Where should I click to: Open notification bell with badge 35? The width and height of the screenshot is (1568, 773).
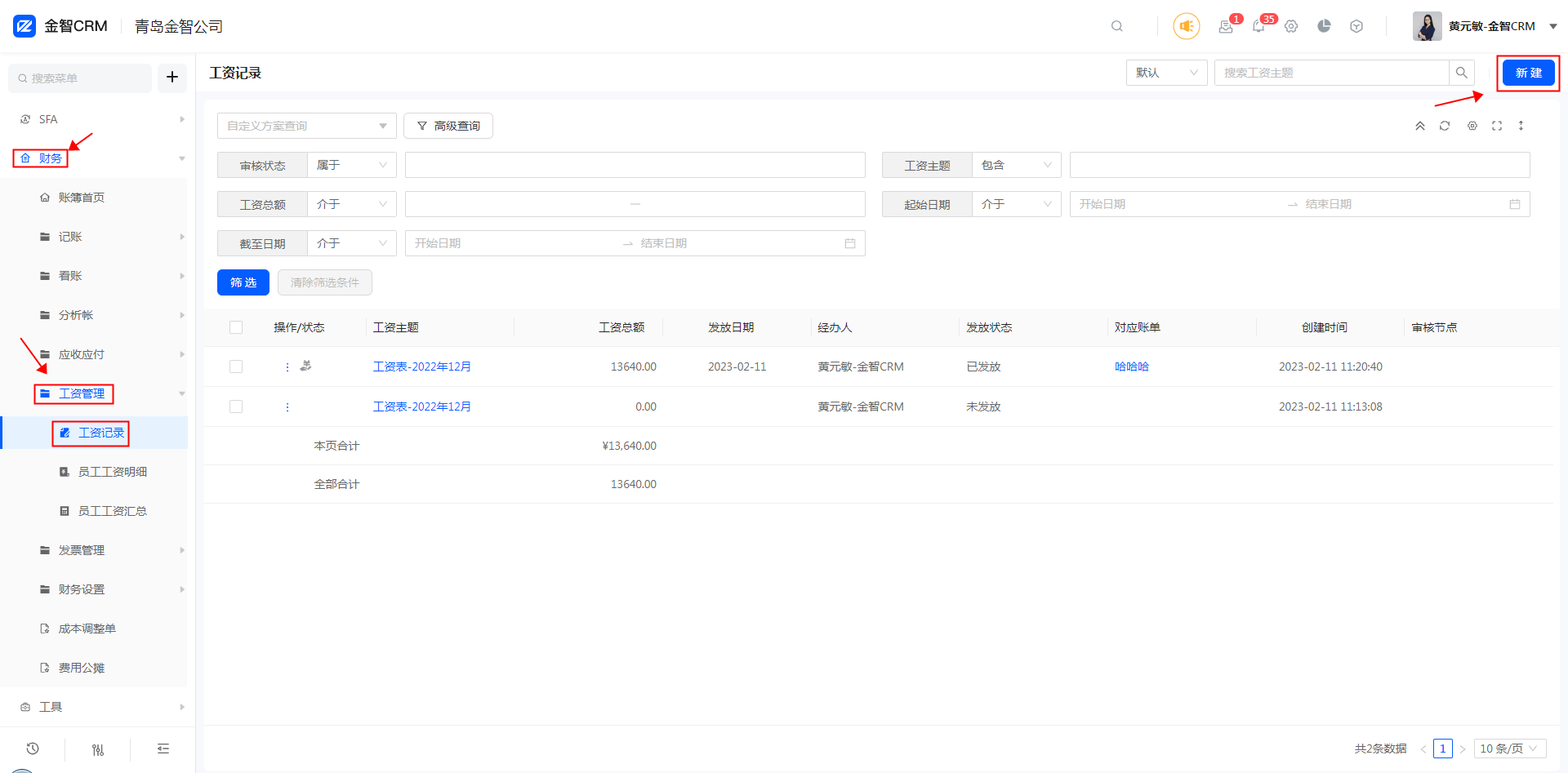click(x=1258, y=26)
